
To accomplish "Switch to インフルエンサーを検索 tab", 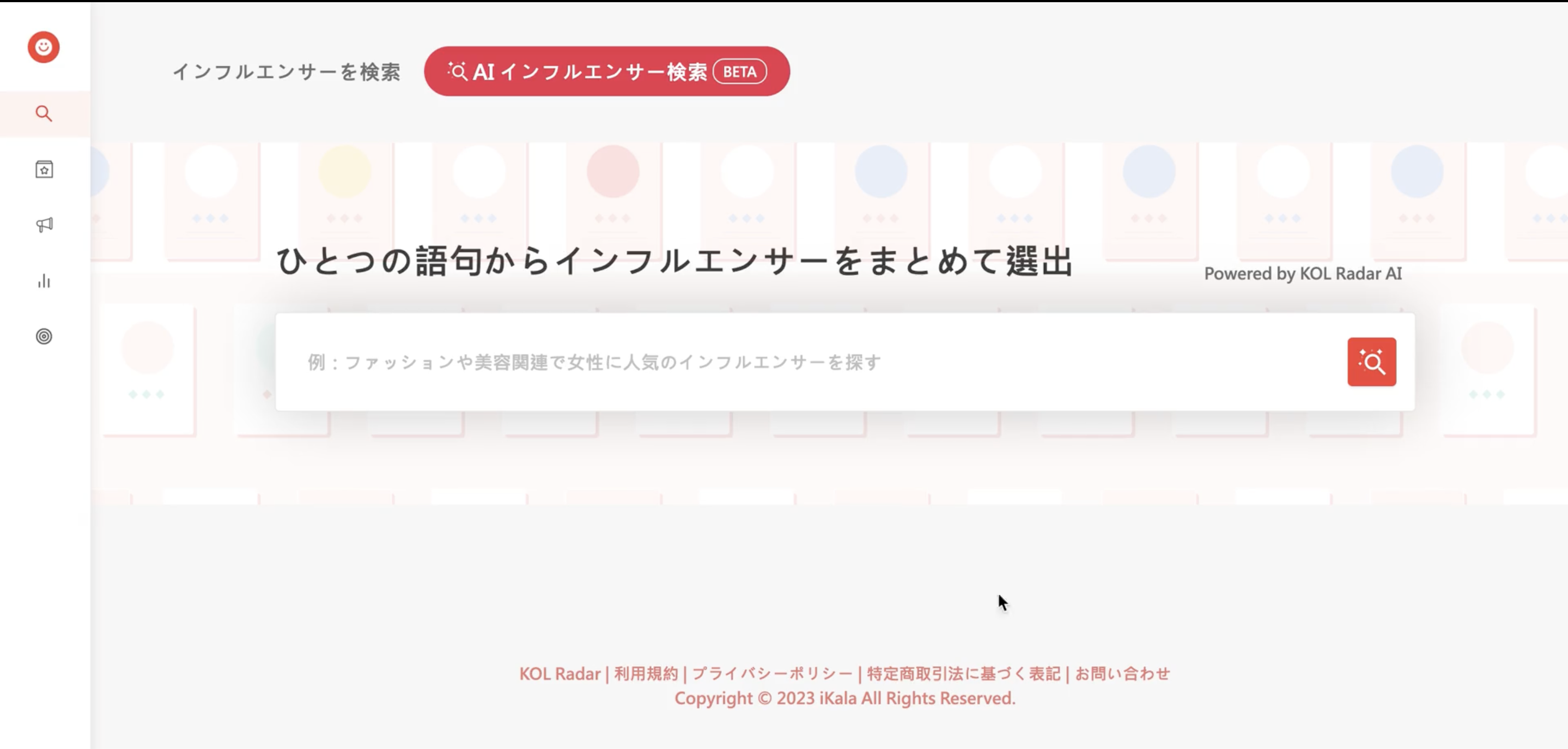I will (287, 71).
